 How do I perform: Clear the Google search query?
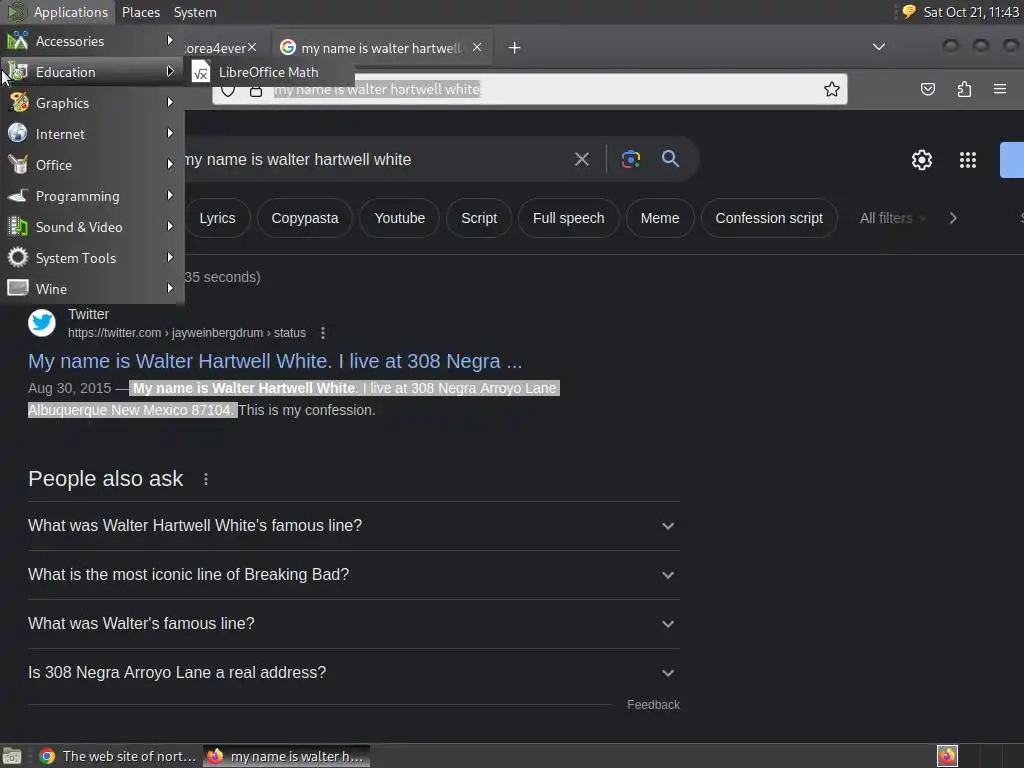coord(581,159)
